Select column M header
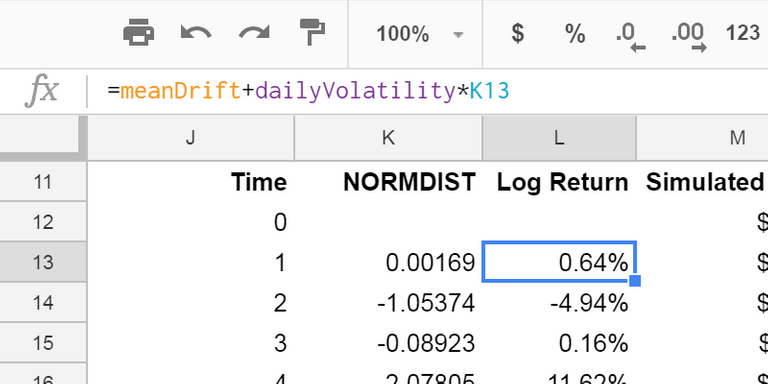 pos(702,138)
